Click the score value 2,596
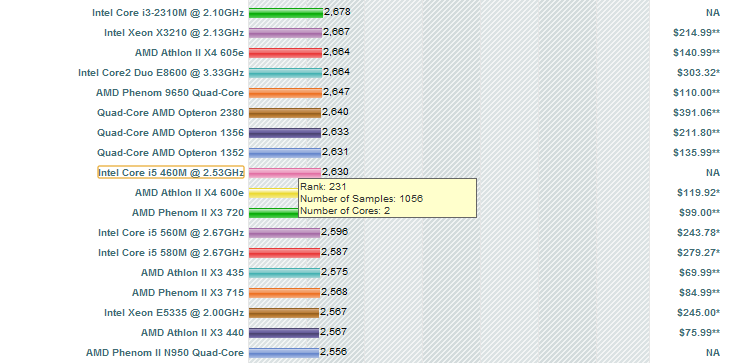The height and width of the screenshot is (363, 746). [x=334, y=232]
